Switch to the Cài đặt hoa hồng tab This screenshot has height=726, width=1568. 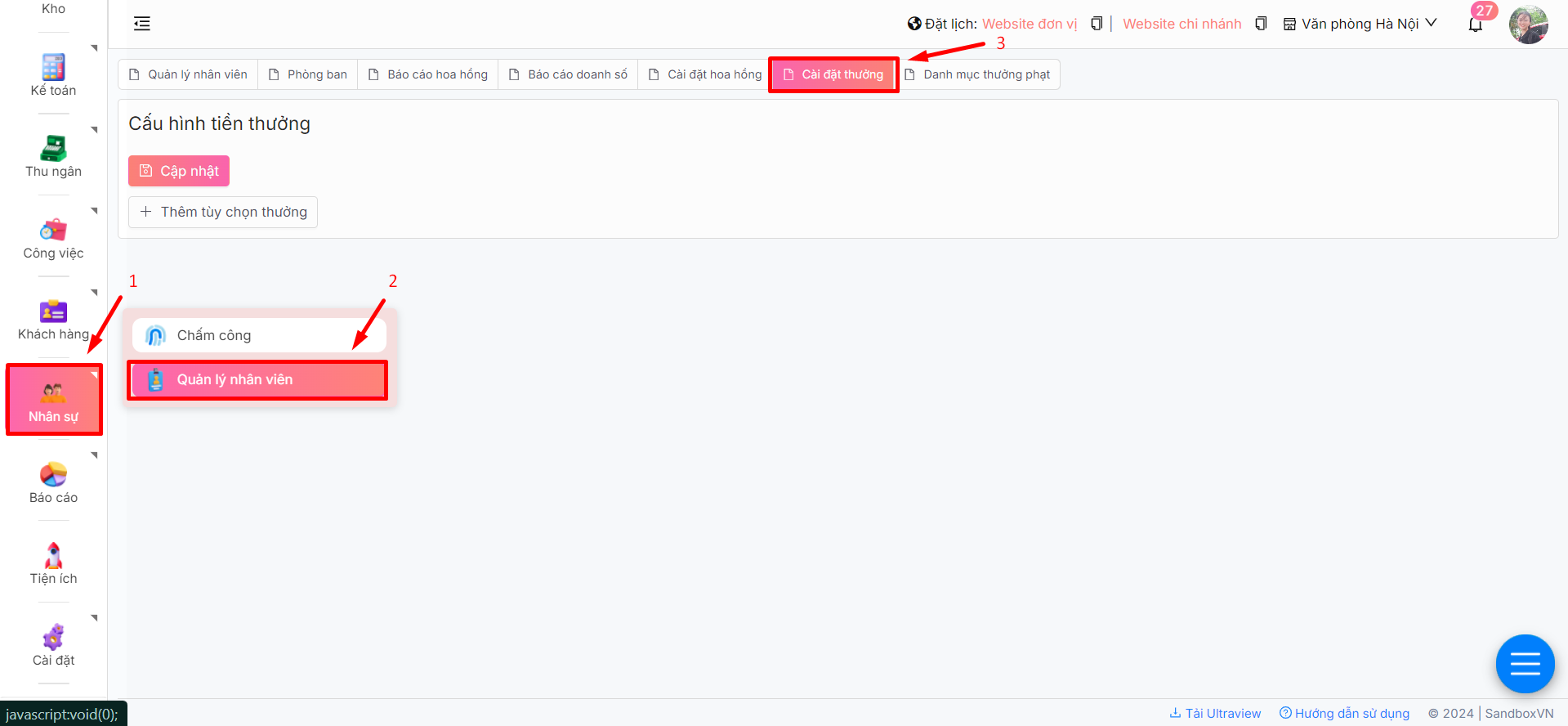click(x=705, y=74)
